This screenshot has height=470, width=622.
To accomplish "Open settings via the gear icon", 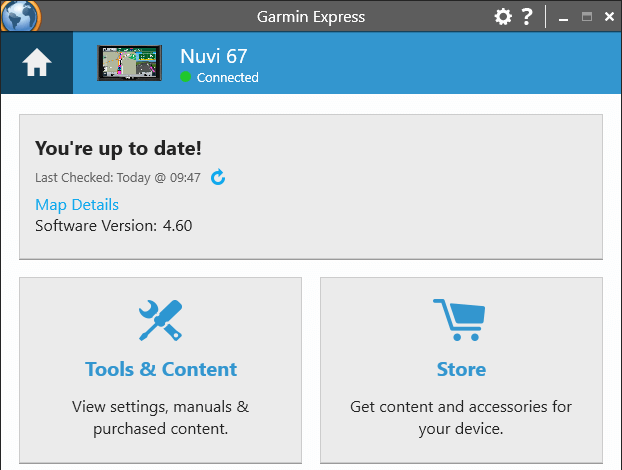I will [x=503, y=17].
